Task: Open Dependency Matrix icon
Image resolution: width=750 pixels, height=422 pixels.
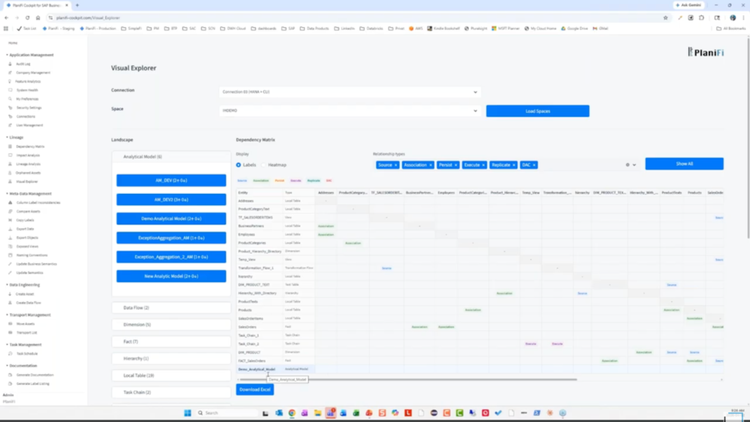Action: tap(10, 146)
